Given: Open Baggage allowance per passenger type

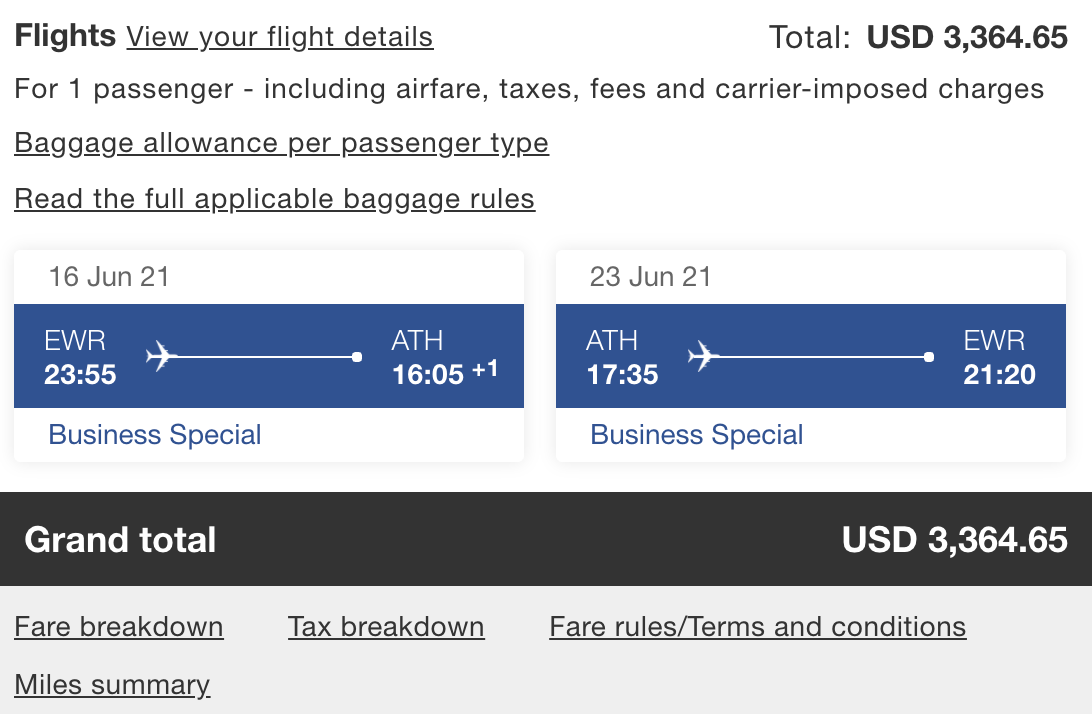Looking at the screenshot, I should tap(281, 143).
